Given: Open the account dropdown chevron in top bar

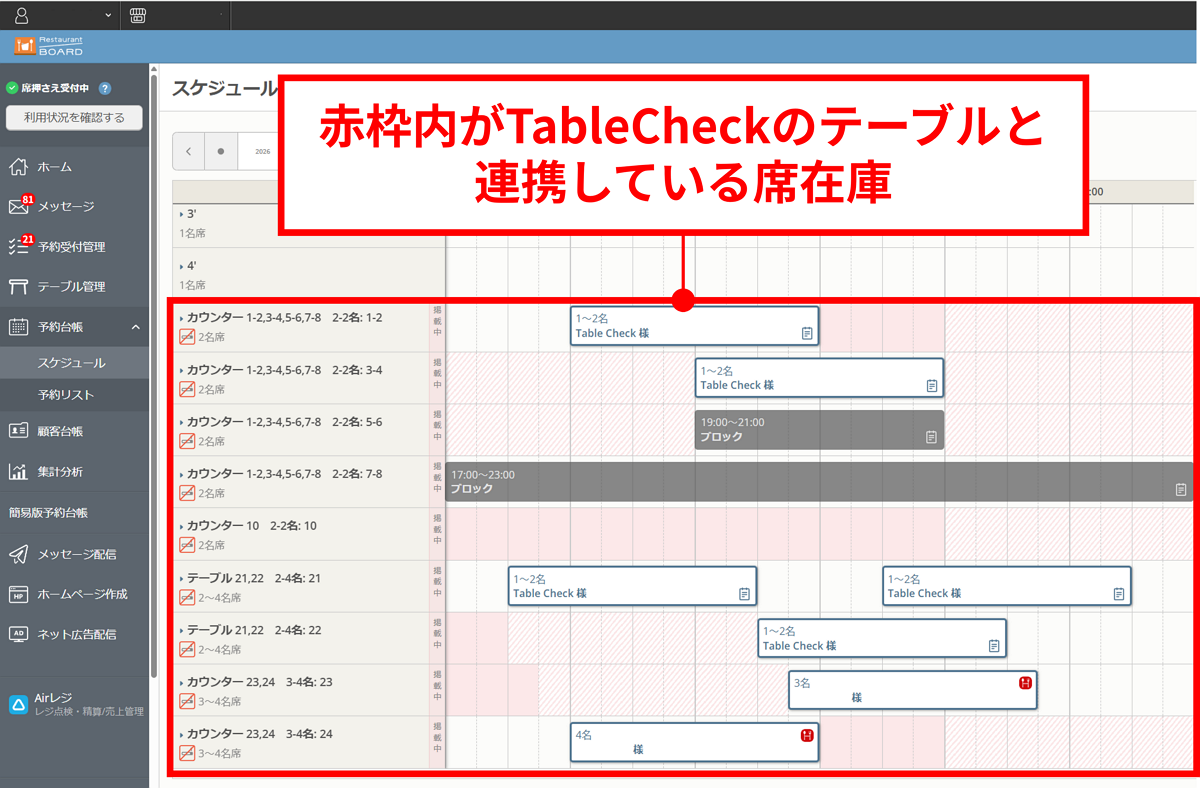Looking at the screenshot, I should 108,16.
